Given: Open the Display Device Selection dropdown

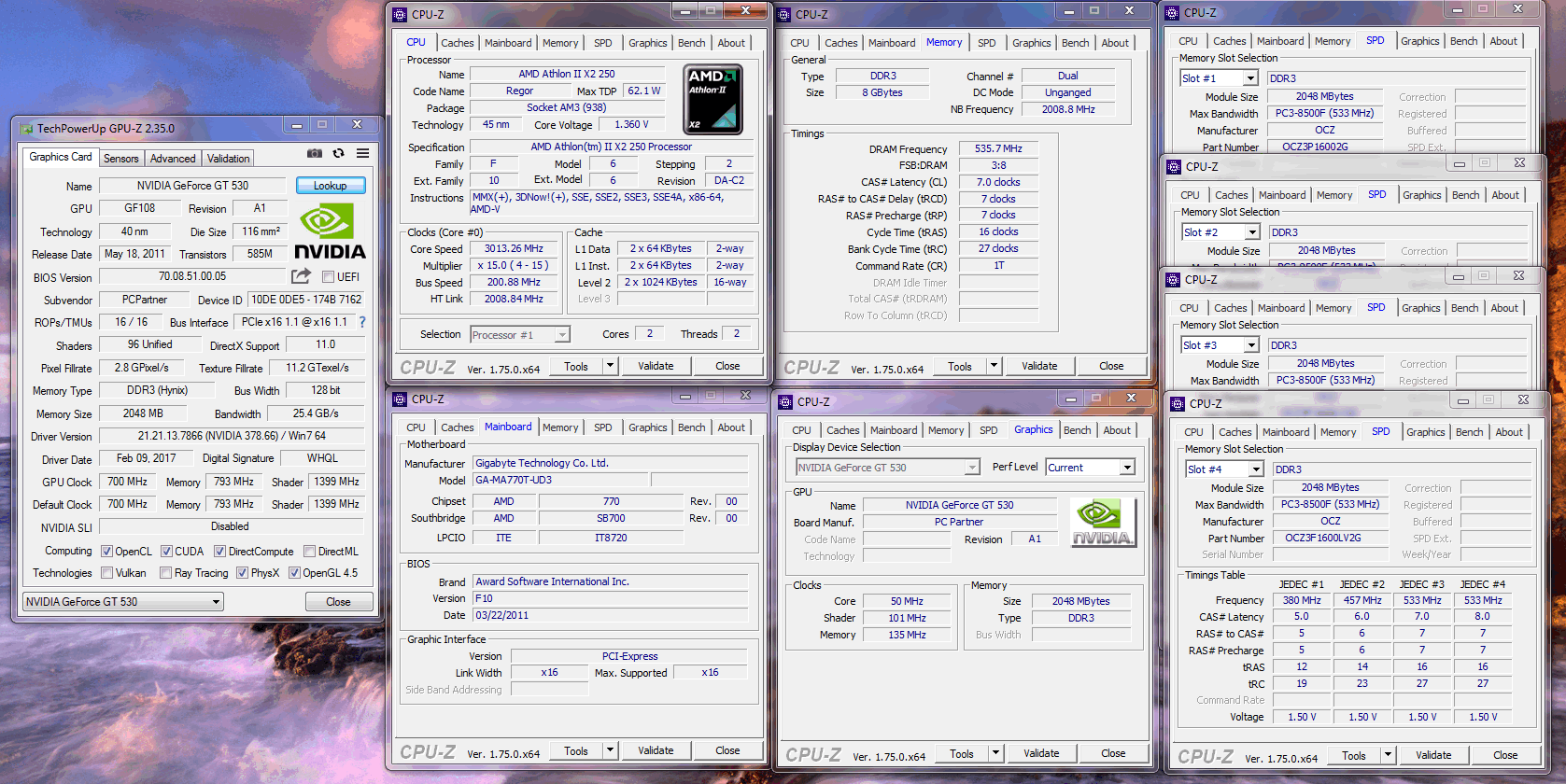Looking at the screenshot, I should point(887,468).
